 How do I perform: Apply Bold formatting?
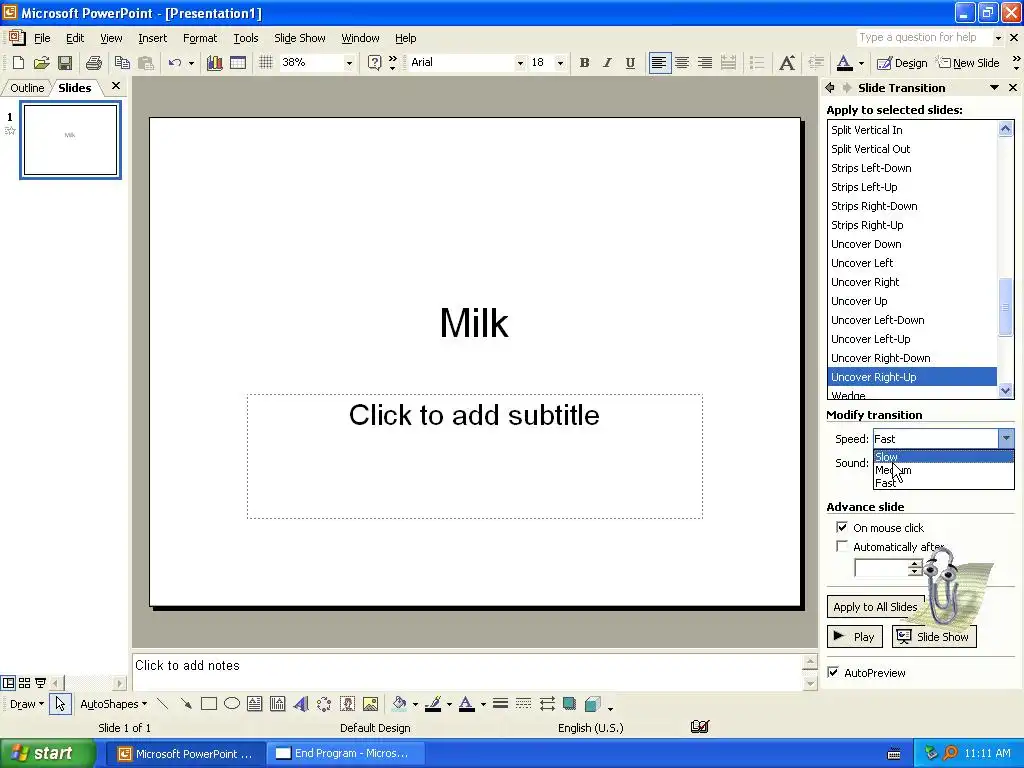coord(584,63)
